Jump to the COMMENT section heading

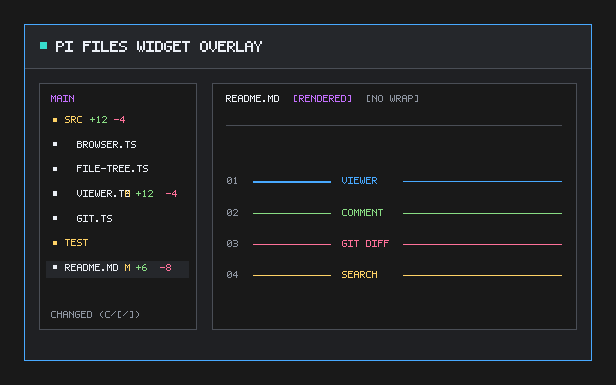click(x=362, y=213)
